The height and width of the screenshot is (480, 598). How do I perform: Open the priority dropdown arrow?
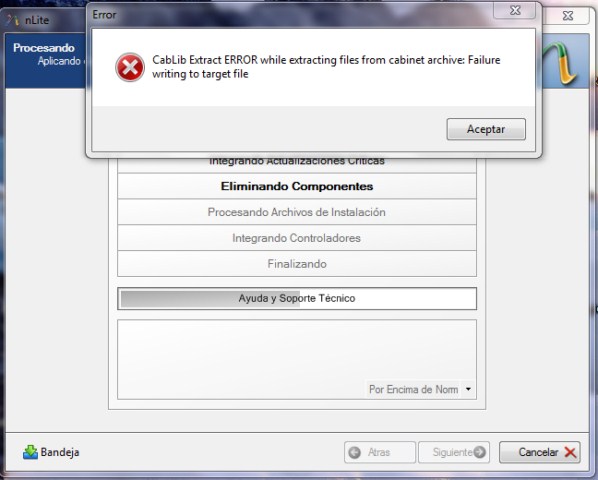point(468,389)
